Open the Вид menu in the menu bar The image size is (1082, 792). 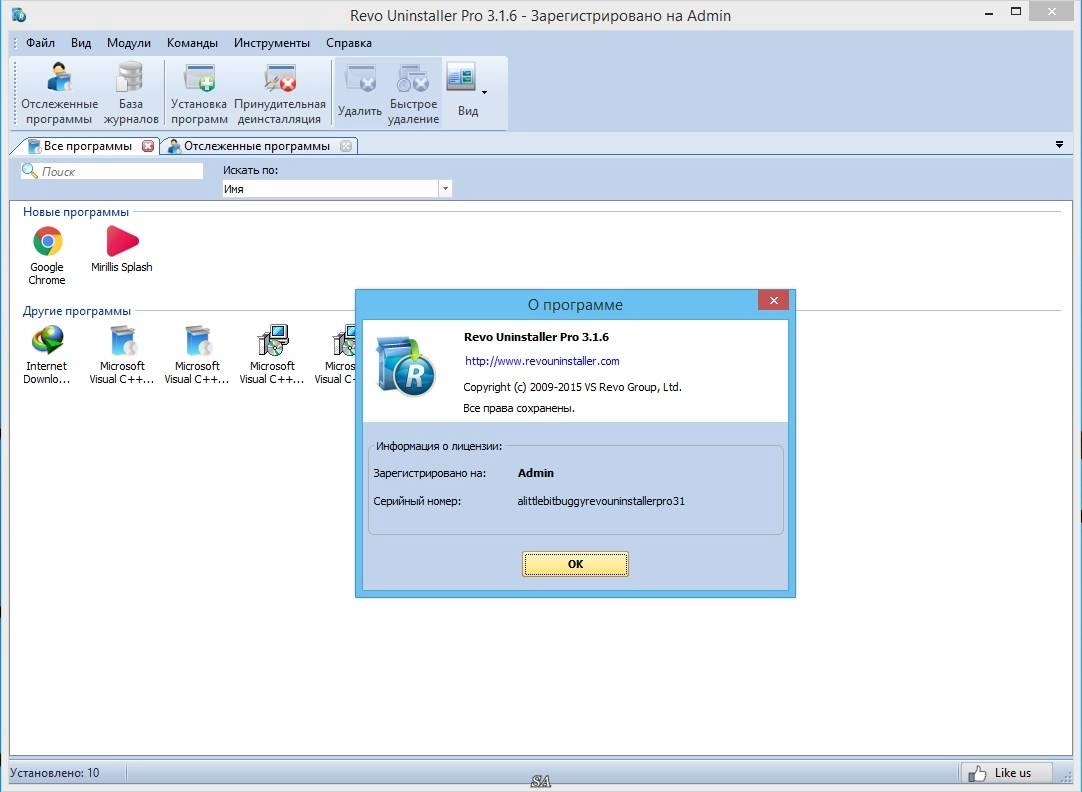click(81, 43)
